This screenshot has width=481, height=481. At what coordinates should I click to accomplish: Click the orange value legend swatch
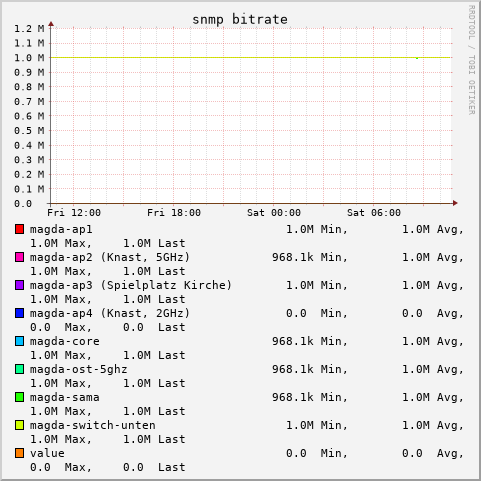point(19,453)
